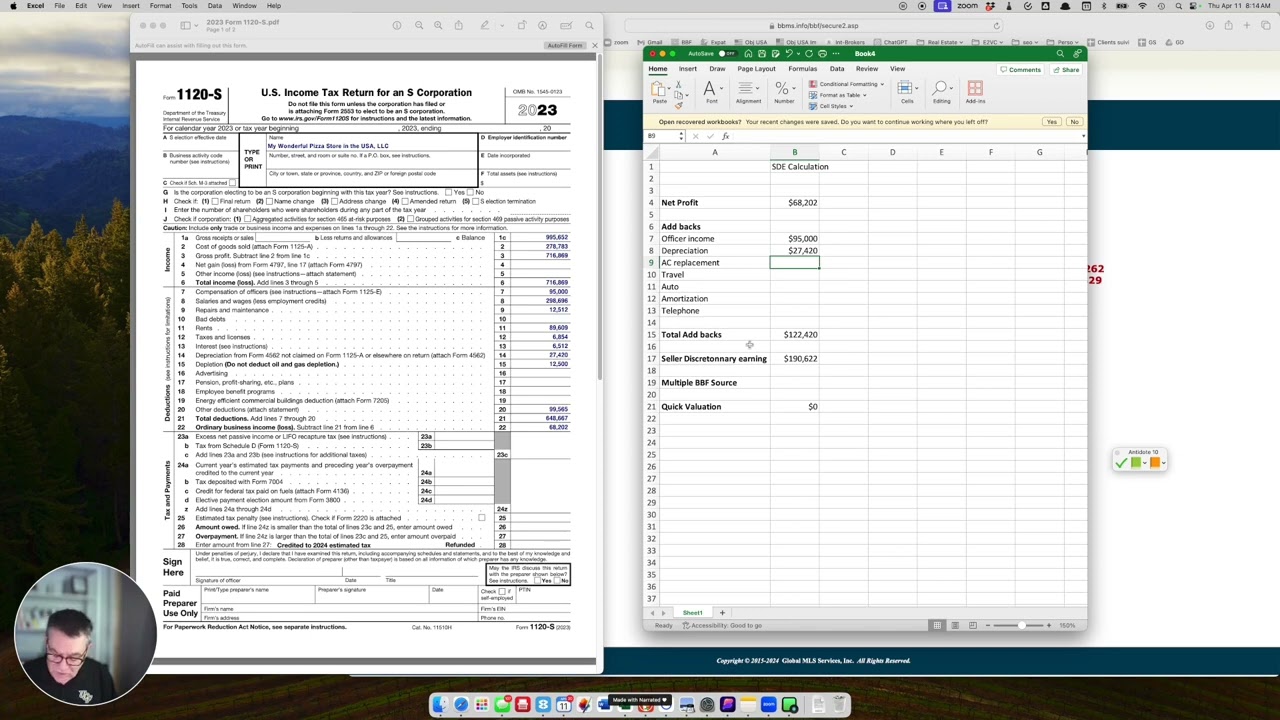This screenshot has height=720, width=1280.
Task: Click the Home icon in Excel title bar
Action: point(748,54)
